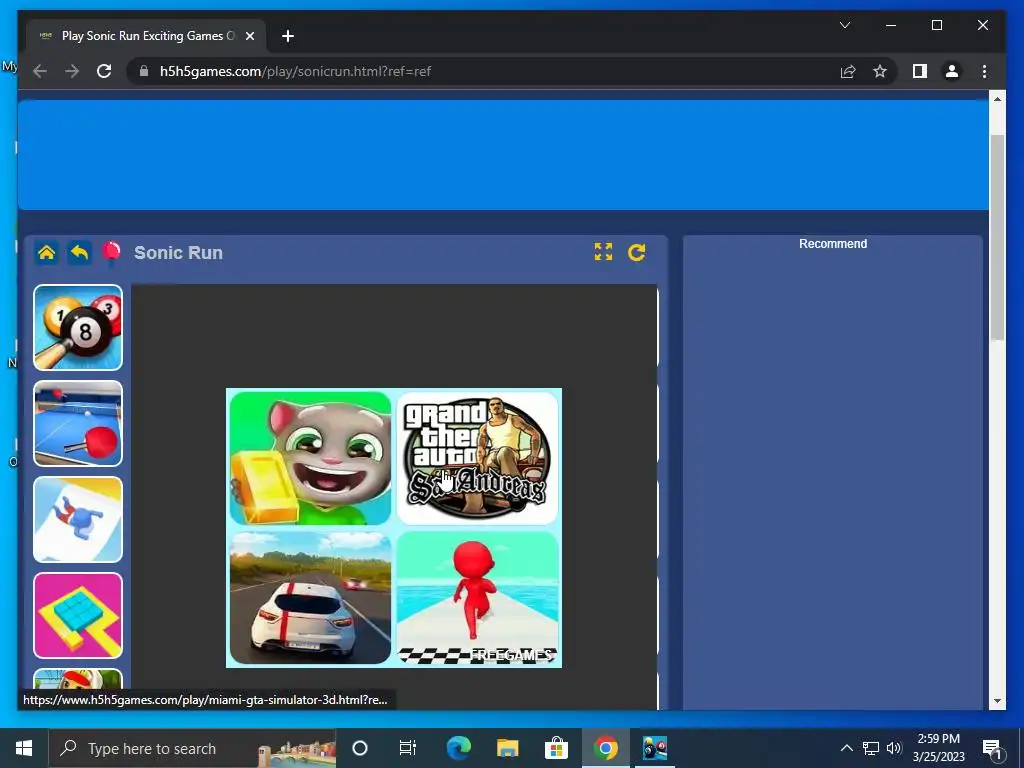
Task: Open the notification center icon
Action: (993, 749)
